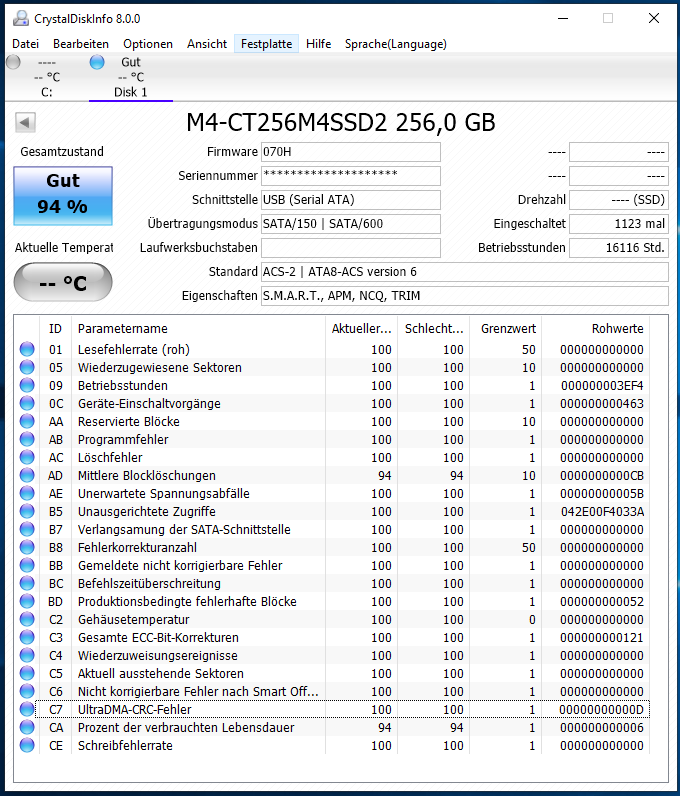
Task: Click the temperature display button
Action: coord(63,282)
